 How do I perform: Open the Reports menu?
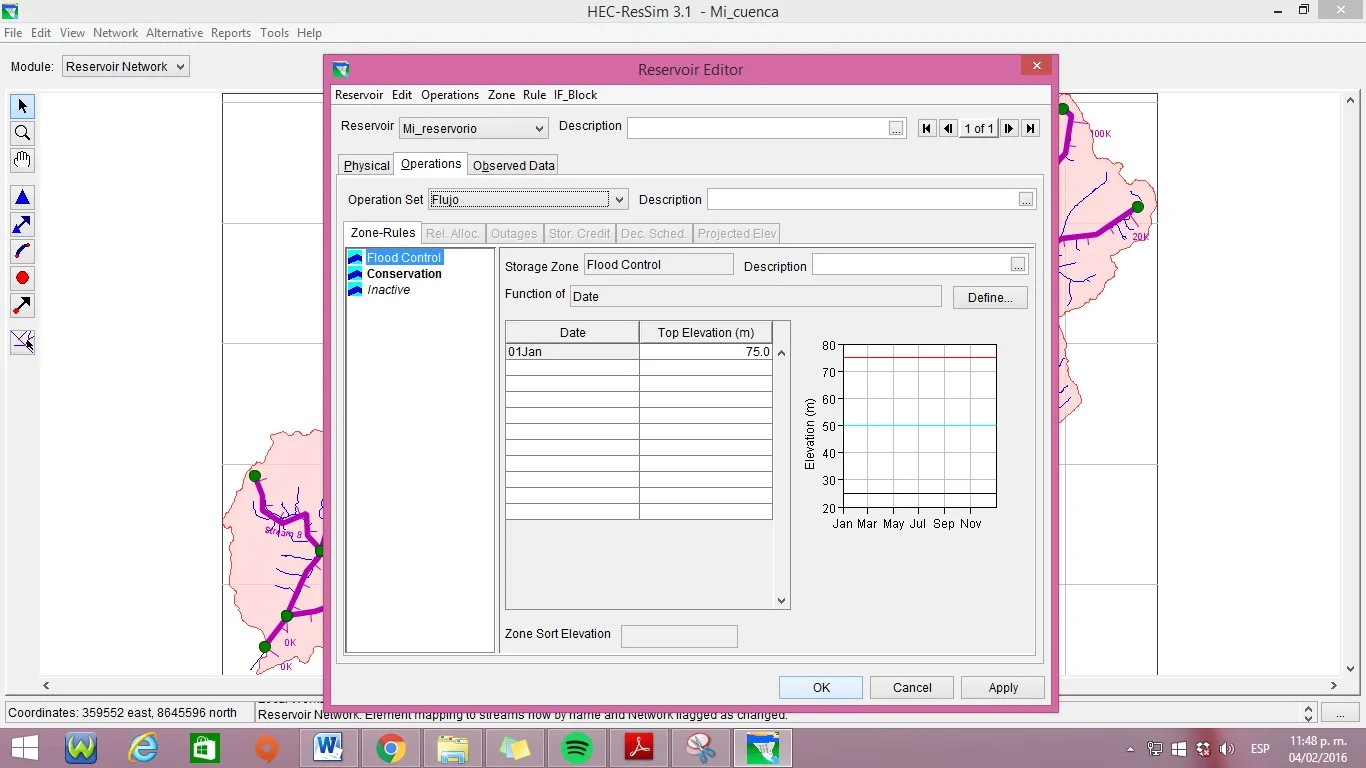(x=231, y=33)
